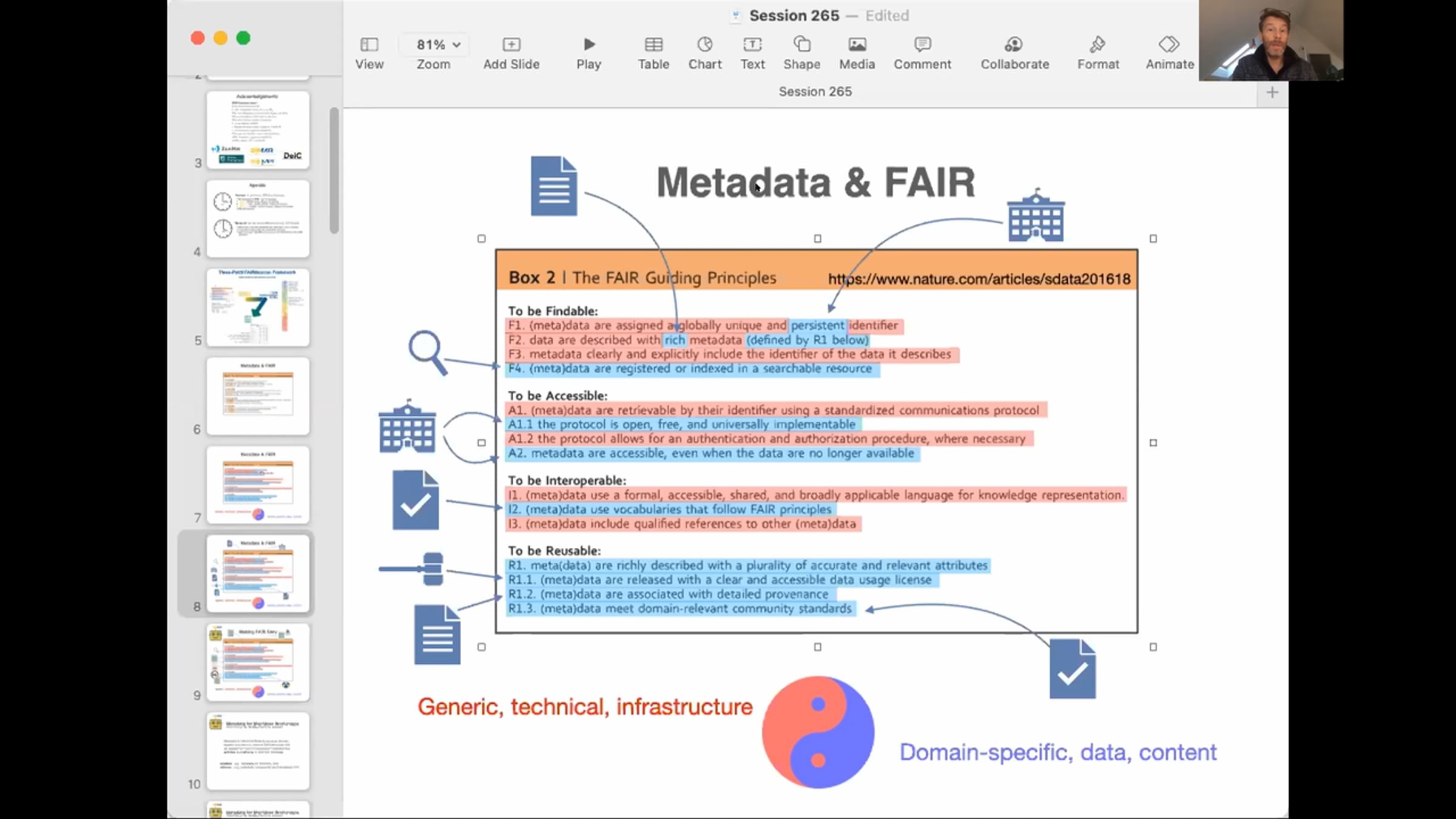Select slide 5 thumbnail in navigator
The image size is (1456, 819).
[258, 308]
